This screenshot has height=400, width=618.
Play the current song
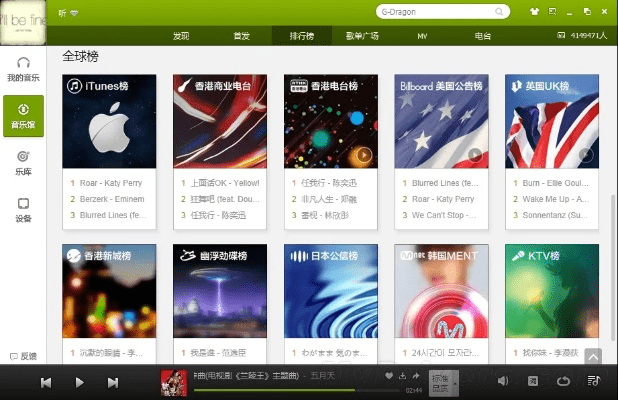tap(79, 382)
